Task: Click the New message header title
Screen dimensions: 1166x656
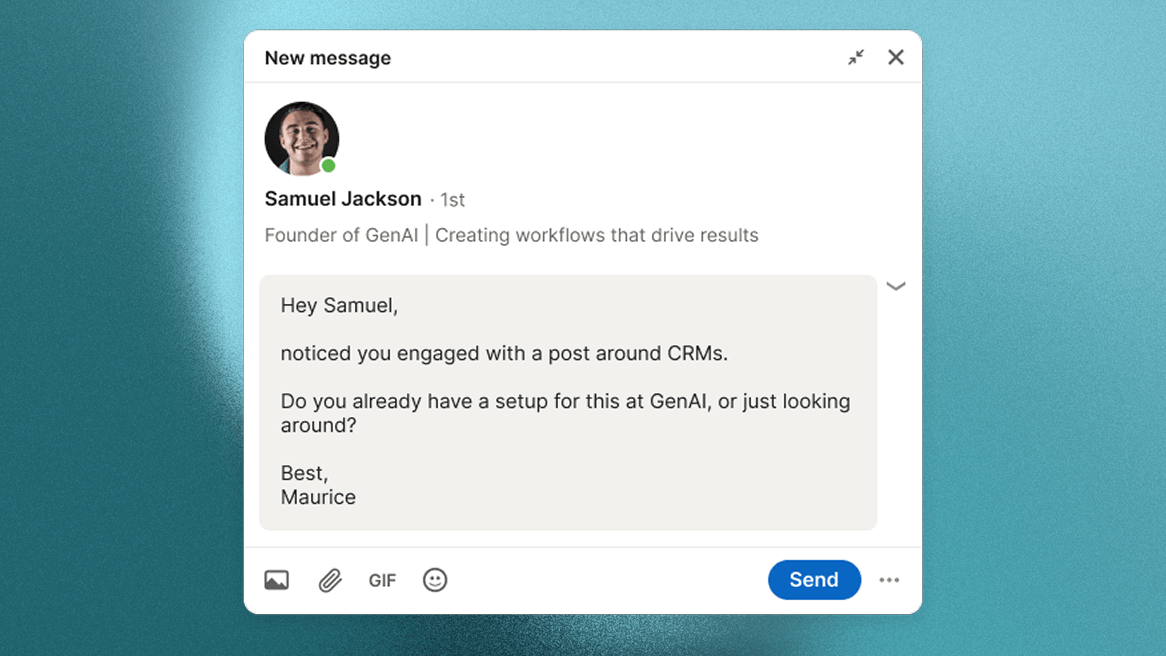Action: click(x=328, y=58)
